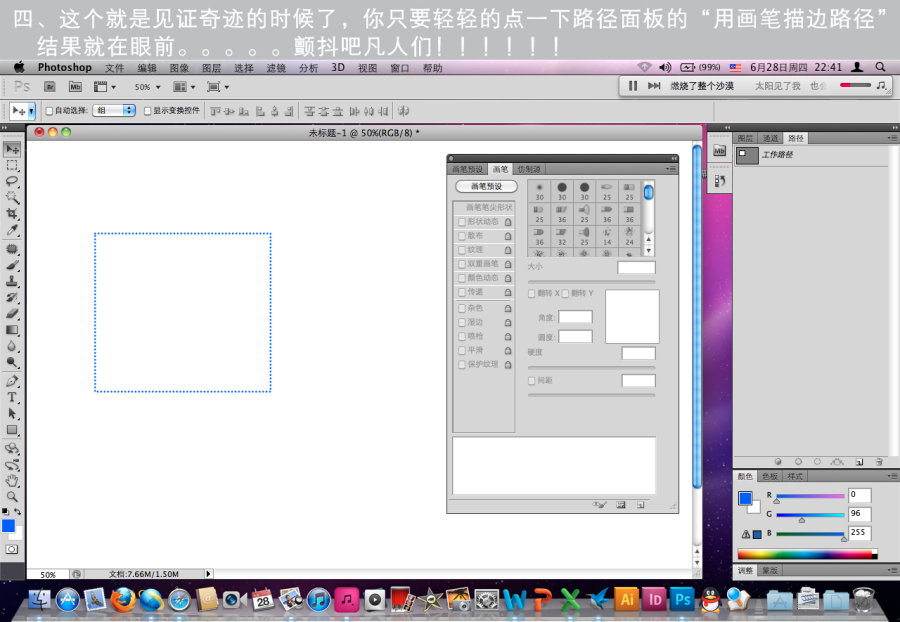Delete the current path via trash icon

879,461
